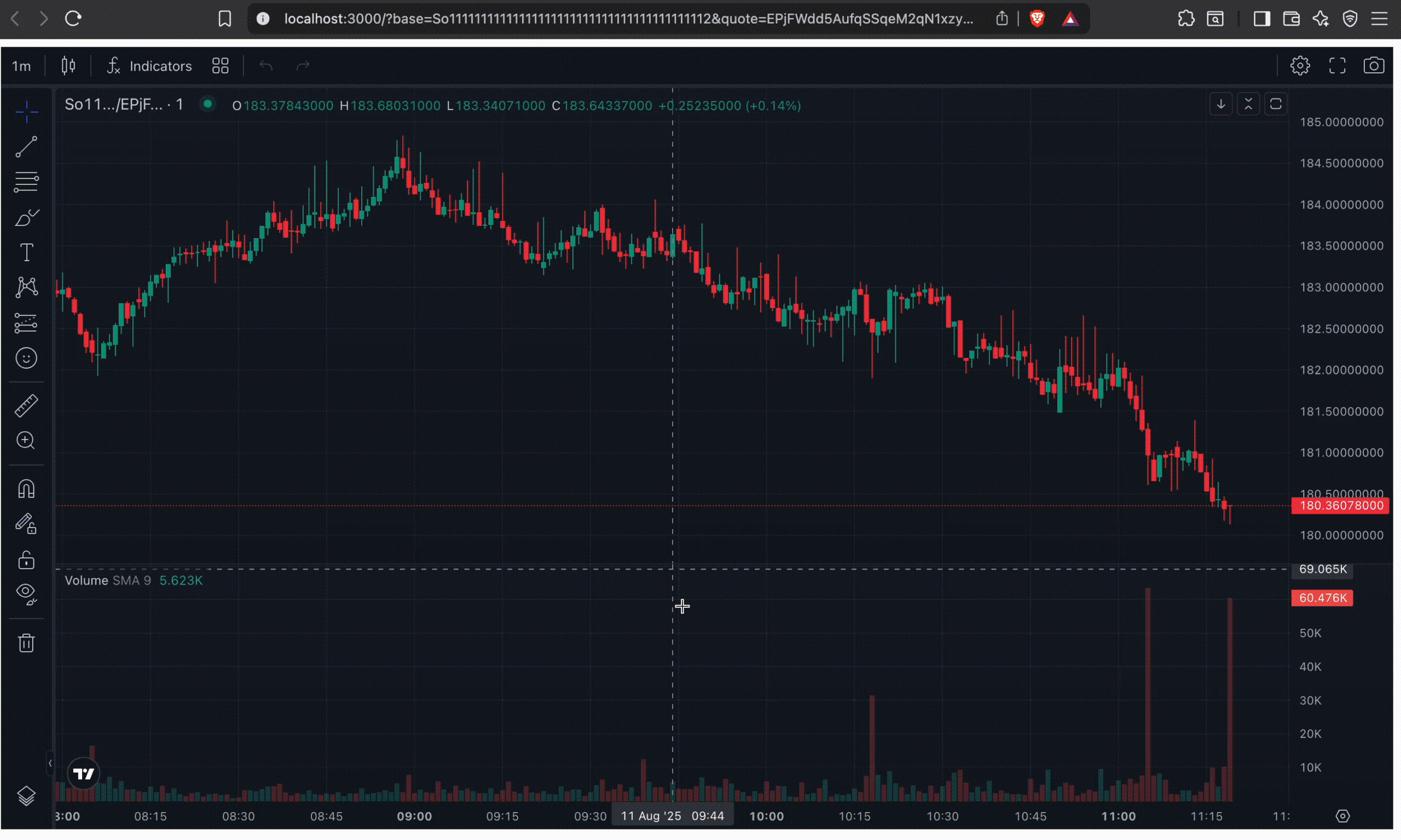Open the browser extensions puzzle icon
Screen dimensions: 1401x840
click(x=1186, y=19)
